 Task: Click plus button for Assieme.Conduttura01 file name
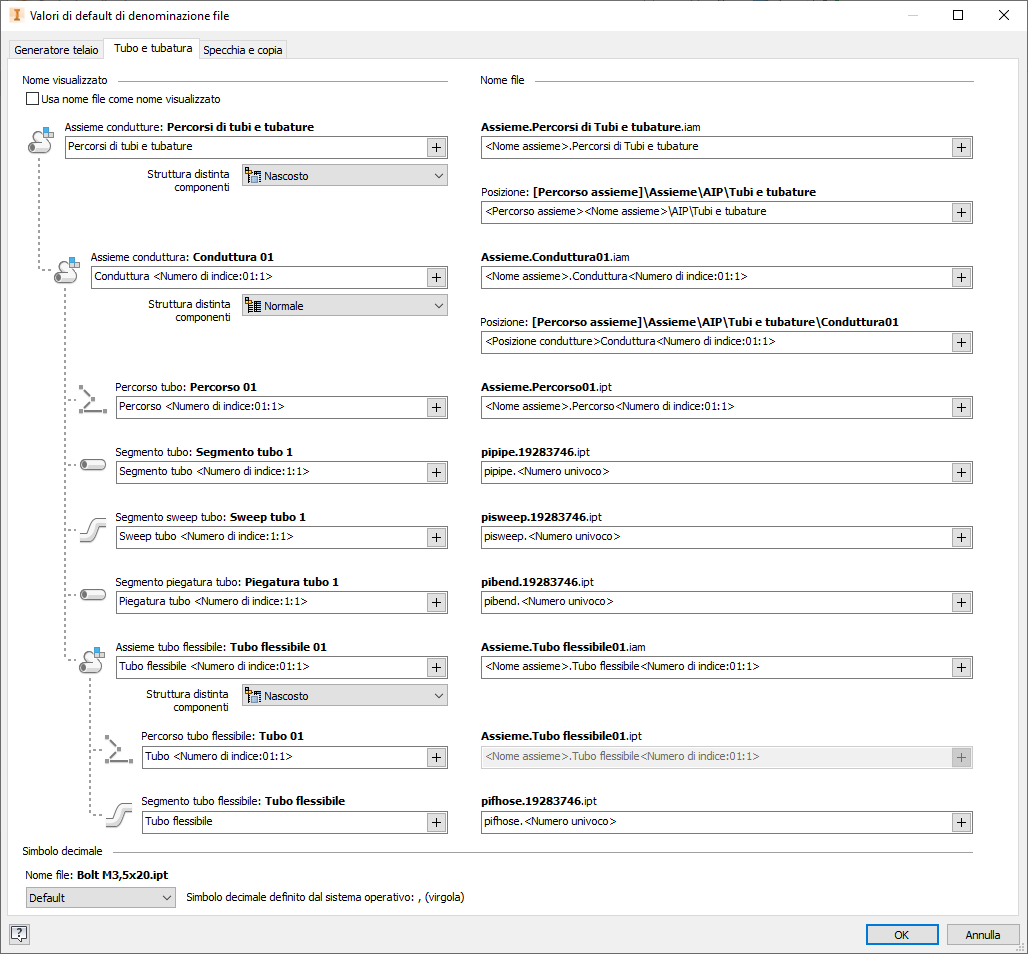[961, 277]
